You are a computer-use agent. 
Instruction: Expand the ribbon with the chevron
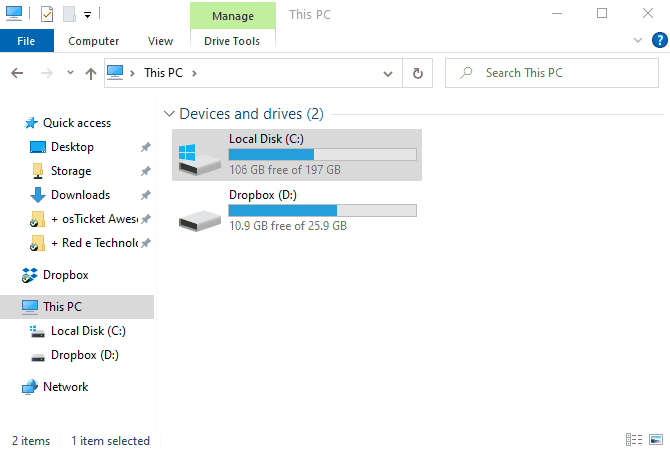coord(638,41)
